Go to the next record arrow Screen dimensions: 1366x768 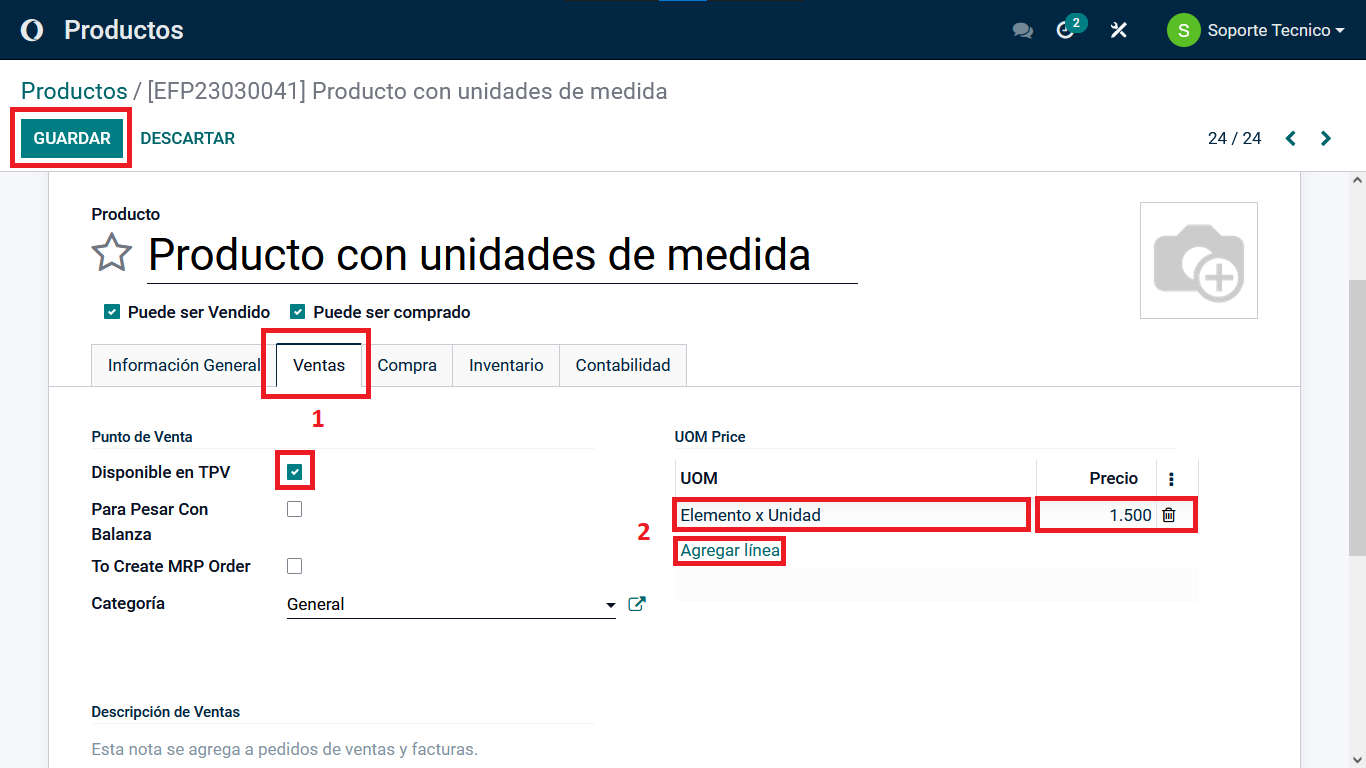pos(1326,138)
